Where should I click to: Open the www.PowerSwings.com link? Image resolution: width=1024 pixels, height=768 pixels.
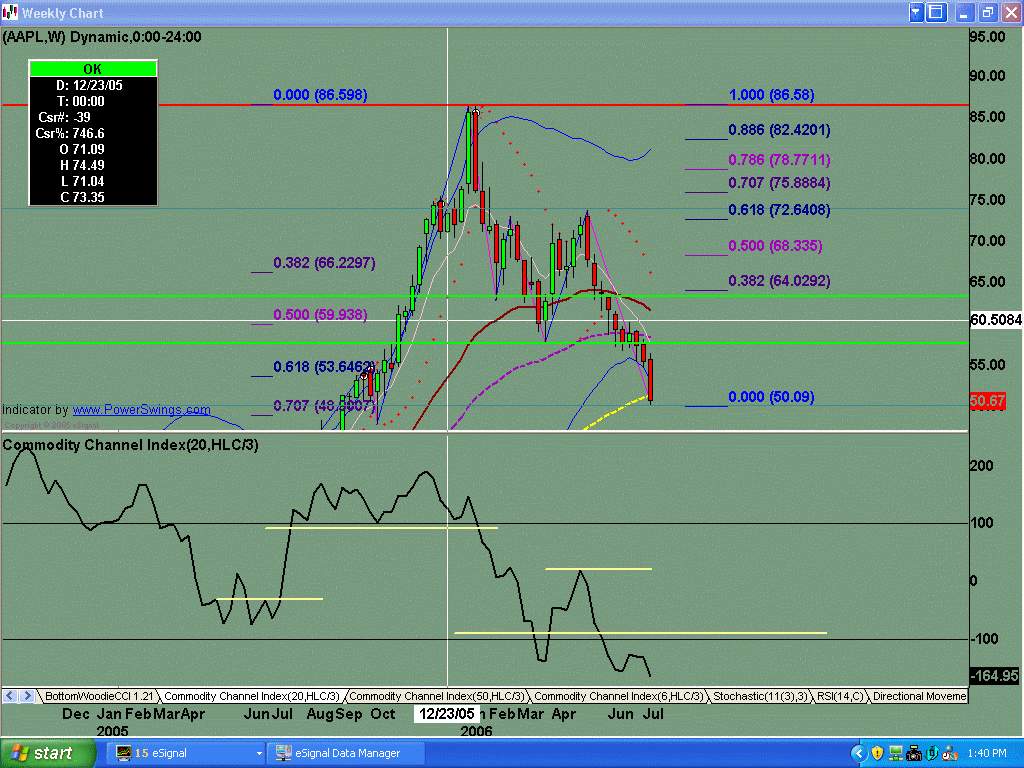tap(142, 409)
